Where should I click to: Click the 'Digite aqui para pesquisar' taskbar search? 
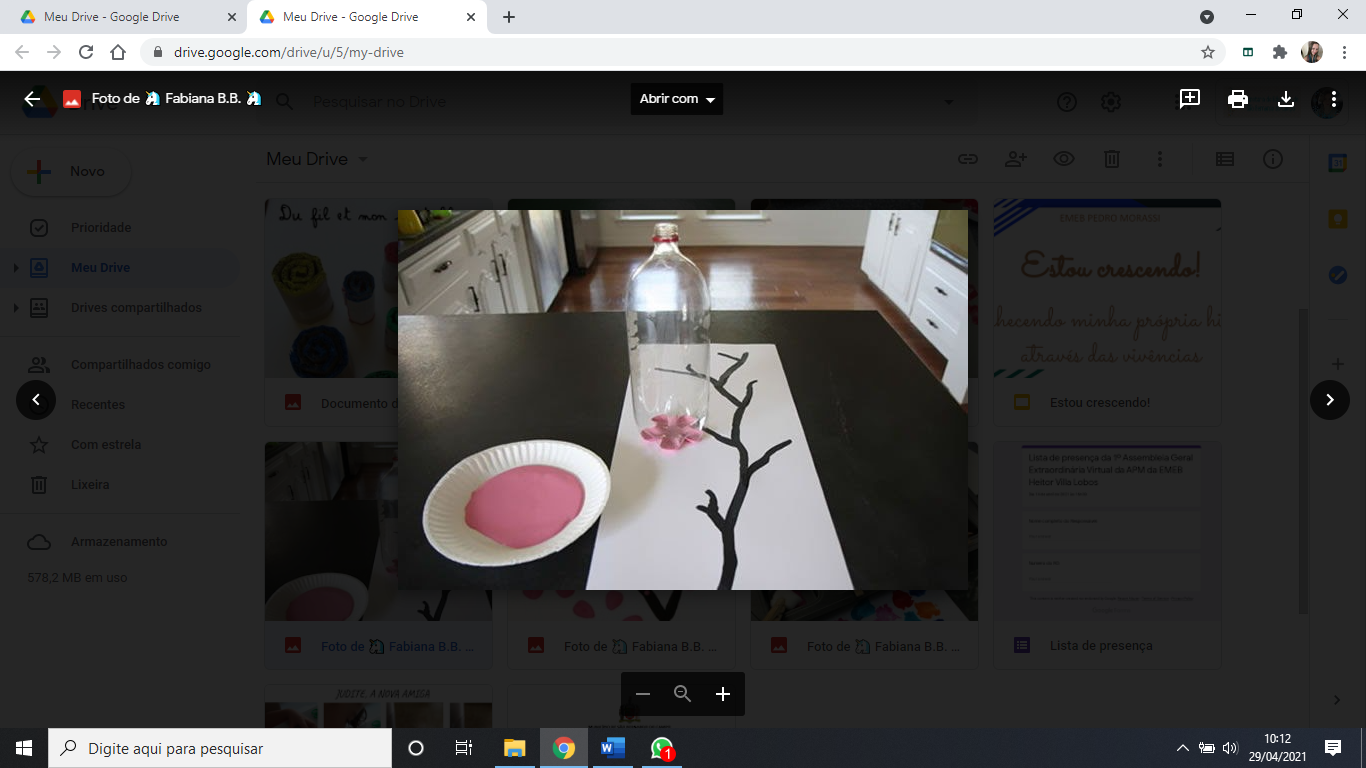pyautogui.click(x=220, y=748)
